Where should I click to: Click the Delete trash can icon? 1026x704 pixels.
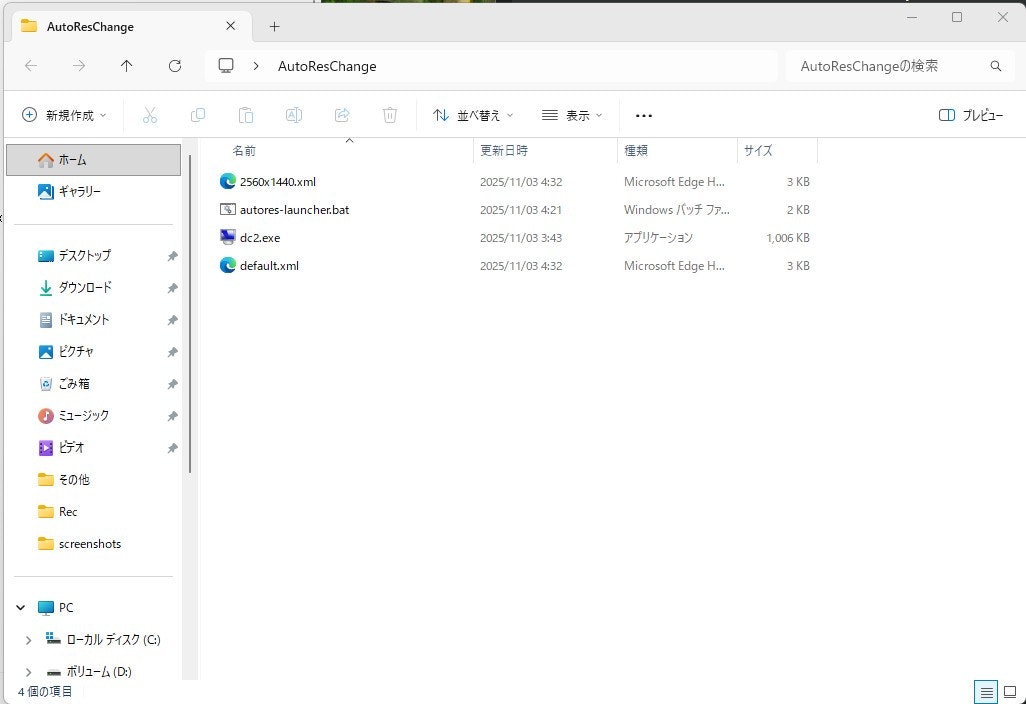pos(389,115)
